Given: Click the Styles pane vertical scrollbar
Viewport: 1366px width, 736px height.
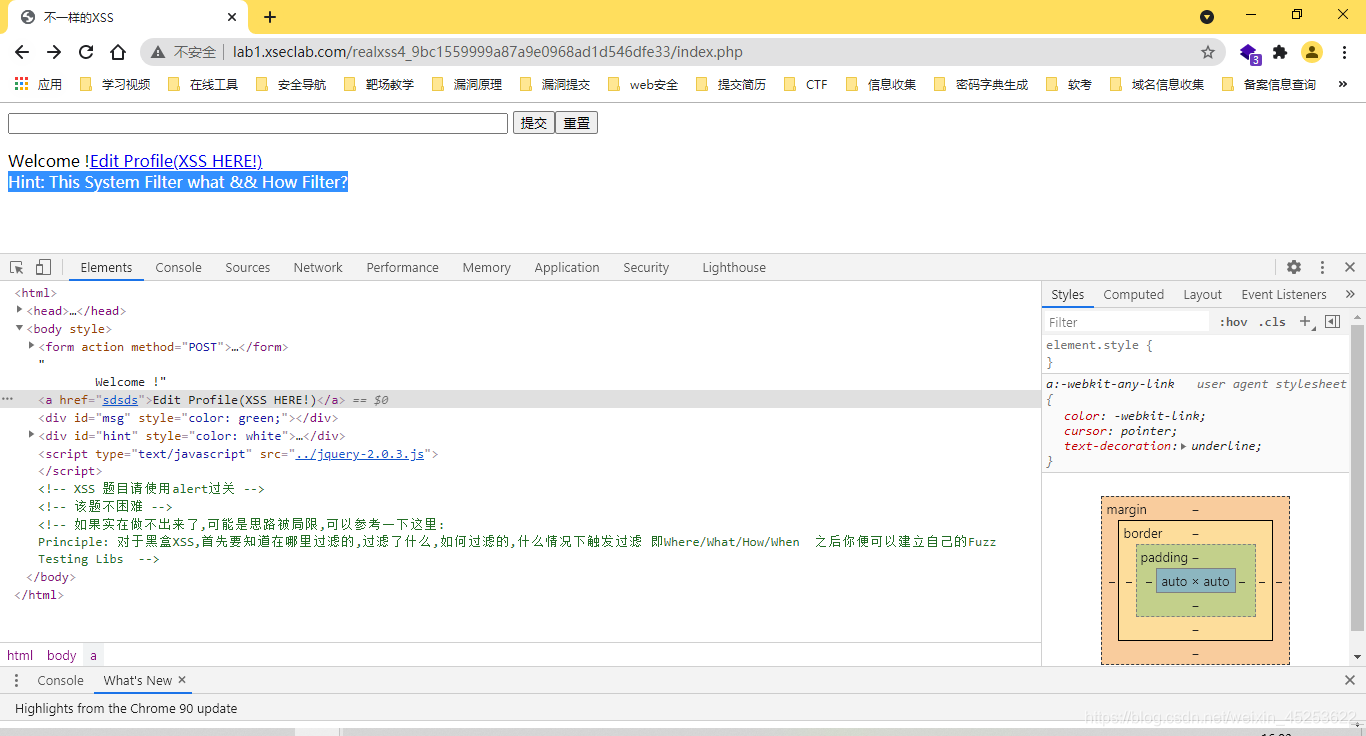Looking at the screenshot, I should (1357, 477).
